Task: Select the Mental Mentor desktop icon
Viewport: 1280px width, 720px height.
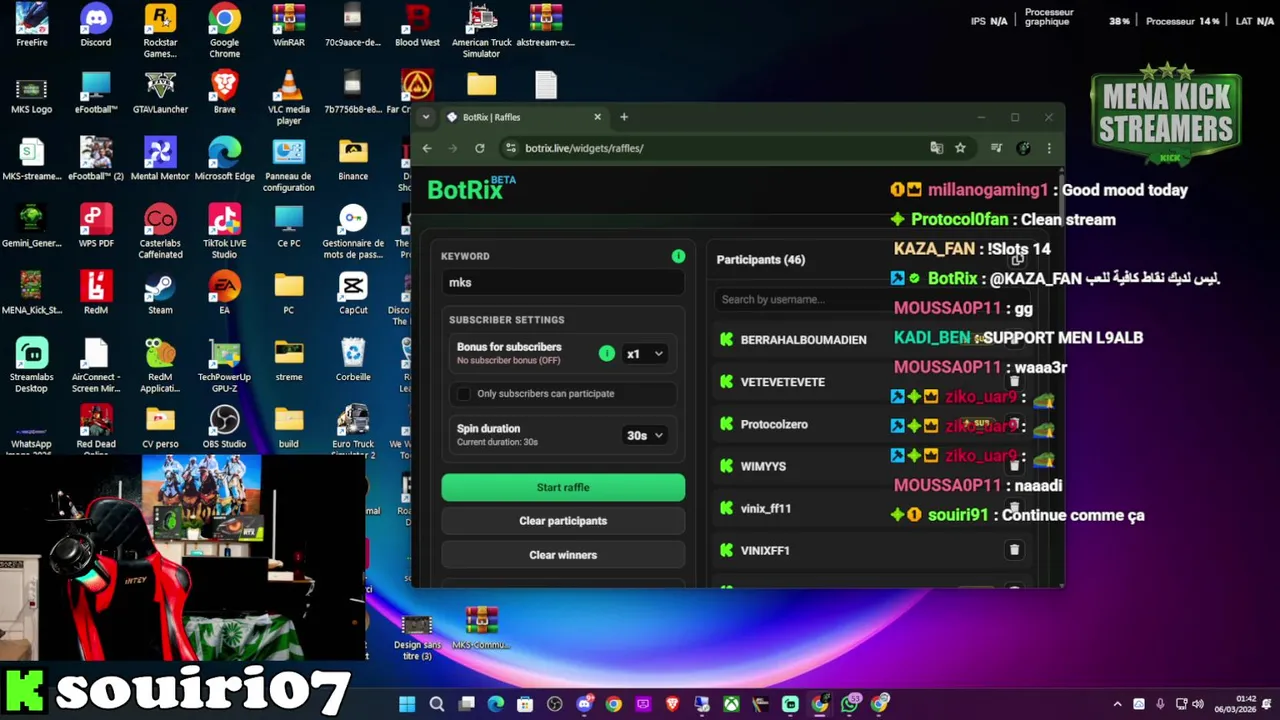Action: pyautogui.click(x=160, y=160)
